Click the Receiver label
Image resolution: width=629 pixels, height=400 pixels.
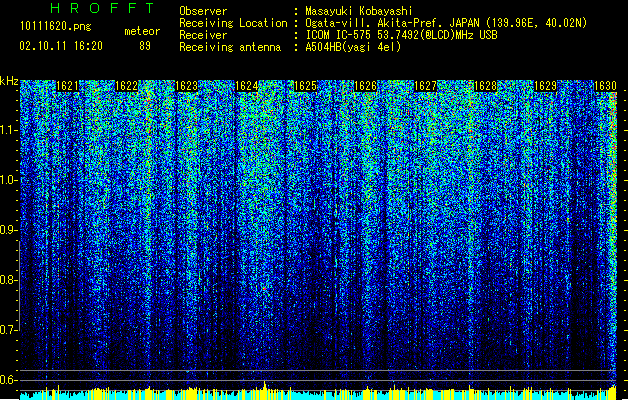pos(203,35)
